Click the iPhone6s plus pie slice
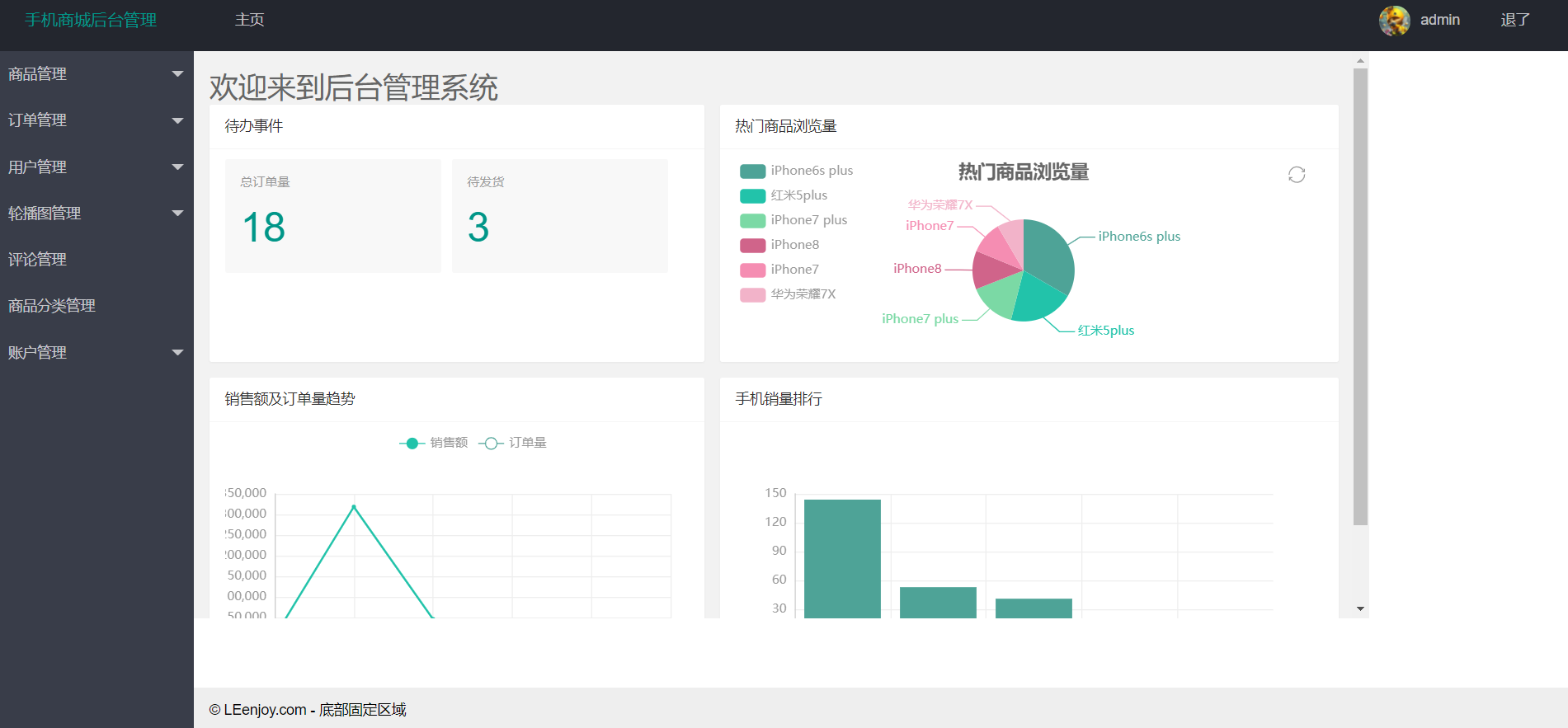Image resolution: width=1568 pixels, height=728 pixels. click(1049, 256)
